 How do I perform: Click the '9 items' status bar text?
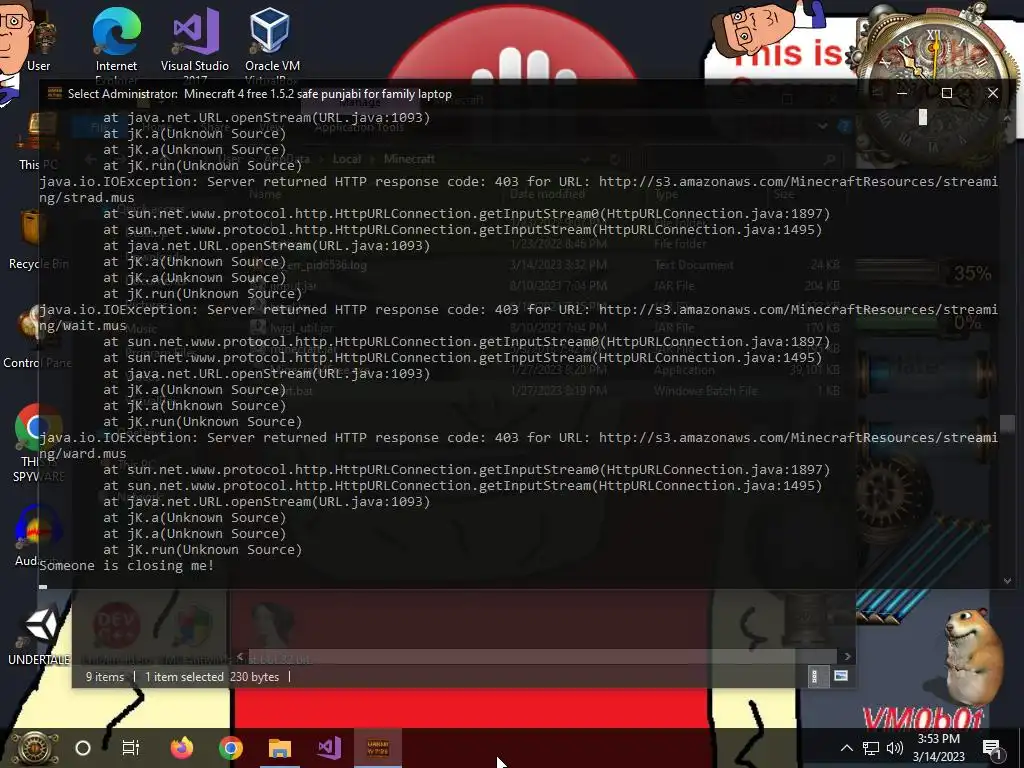coord(104,677)
